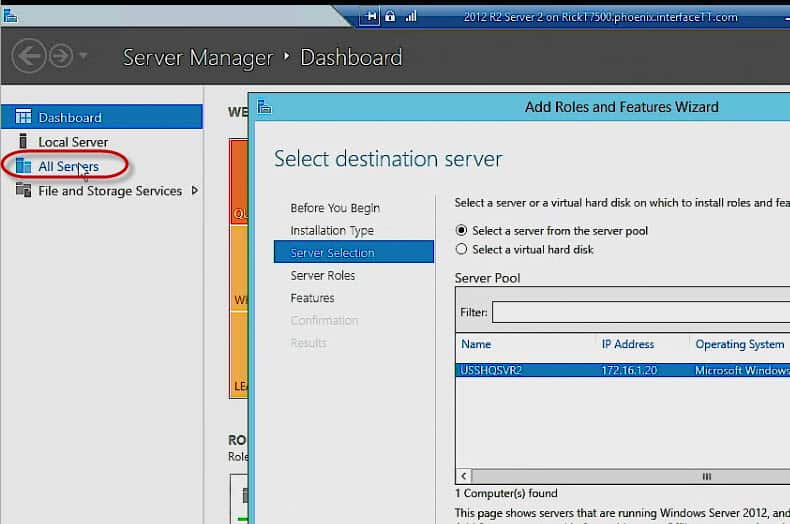Screen dimensions: 790x524
Task: Open File and Storage Services
Action: point(110,191)
